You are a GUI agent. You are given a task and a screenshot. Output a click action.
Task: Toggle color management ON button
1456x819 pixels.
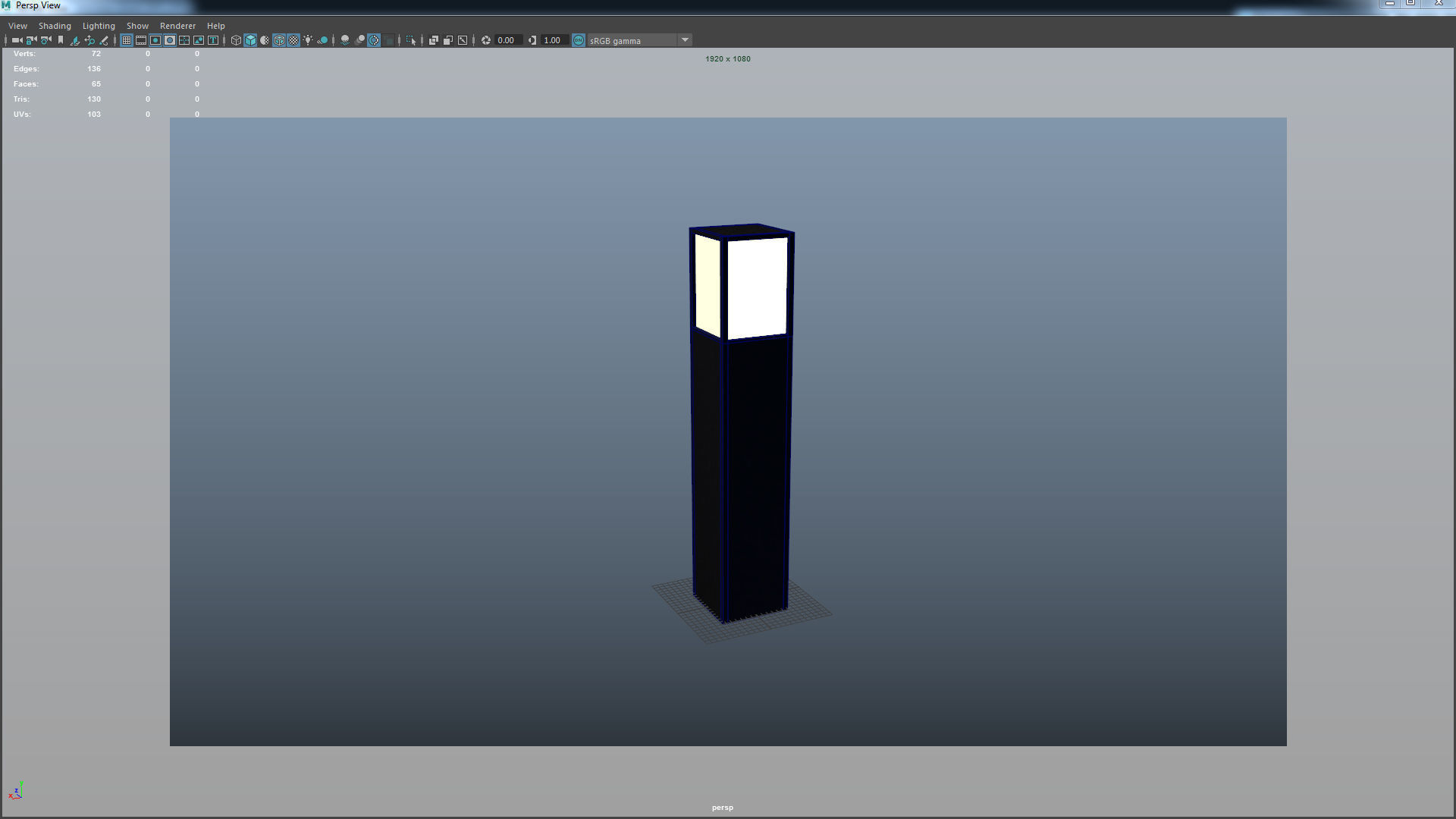tap(579, 40)
